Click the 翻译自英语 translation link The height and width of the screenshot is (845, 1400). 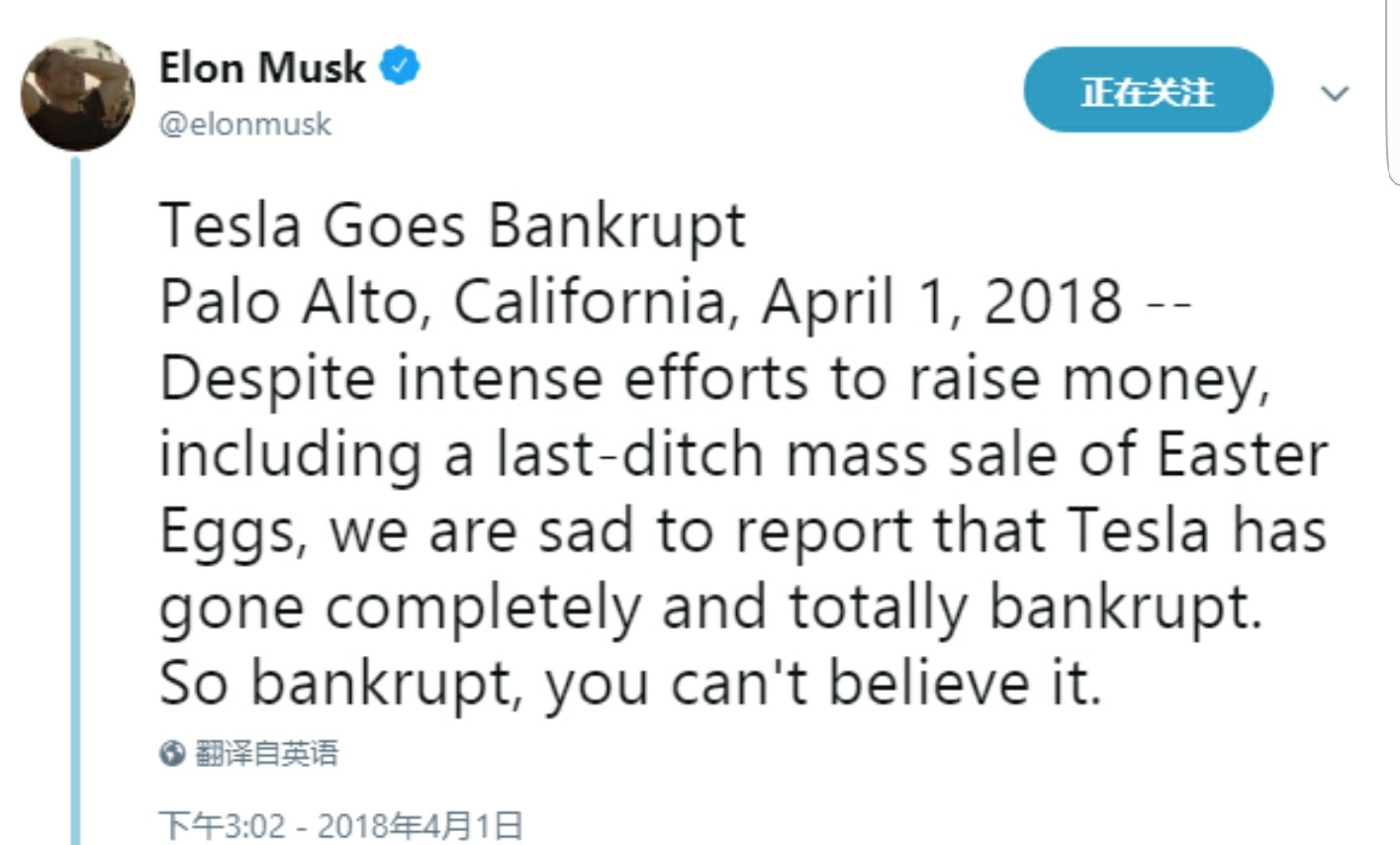(266, 754)
